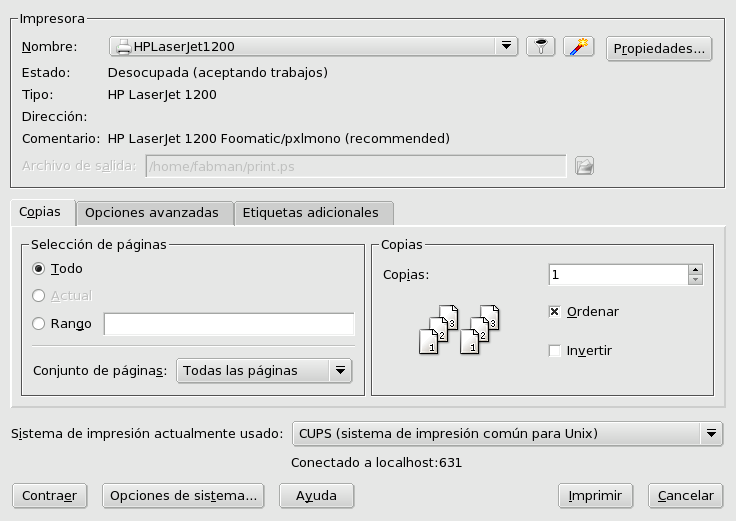
Task: Click the Opciones de sistema... button
Action: (183, 496)
